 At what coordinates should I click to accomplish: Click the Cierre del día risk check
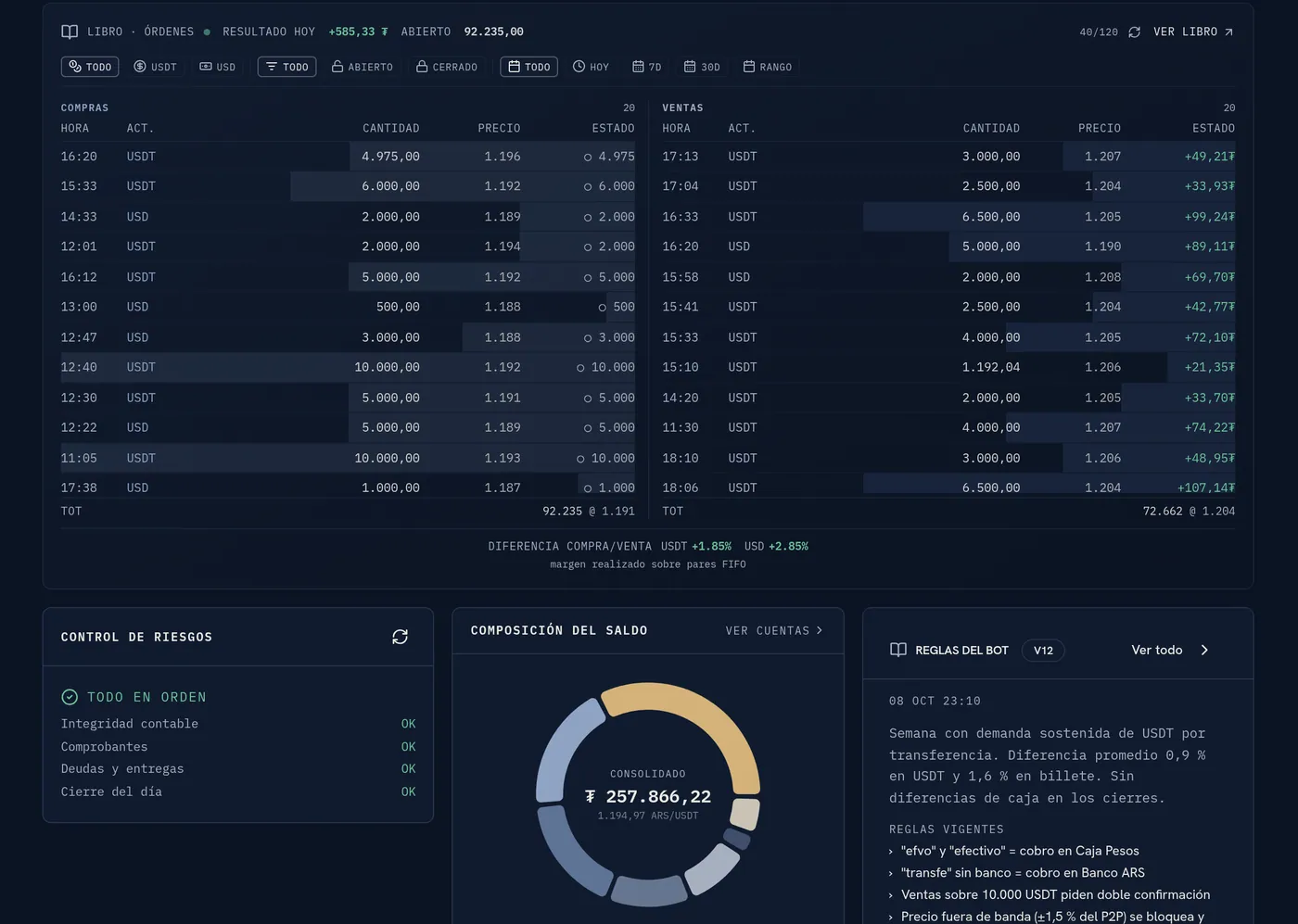[x=238, y=791]
